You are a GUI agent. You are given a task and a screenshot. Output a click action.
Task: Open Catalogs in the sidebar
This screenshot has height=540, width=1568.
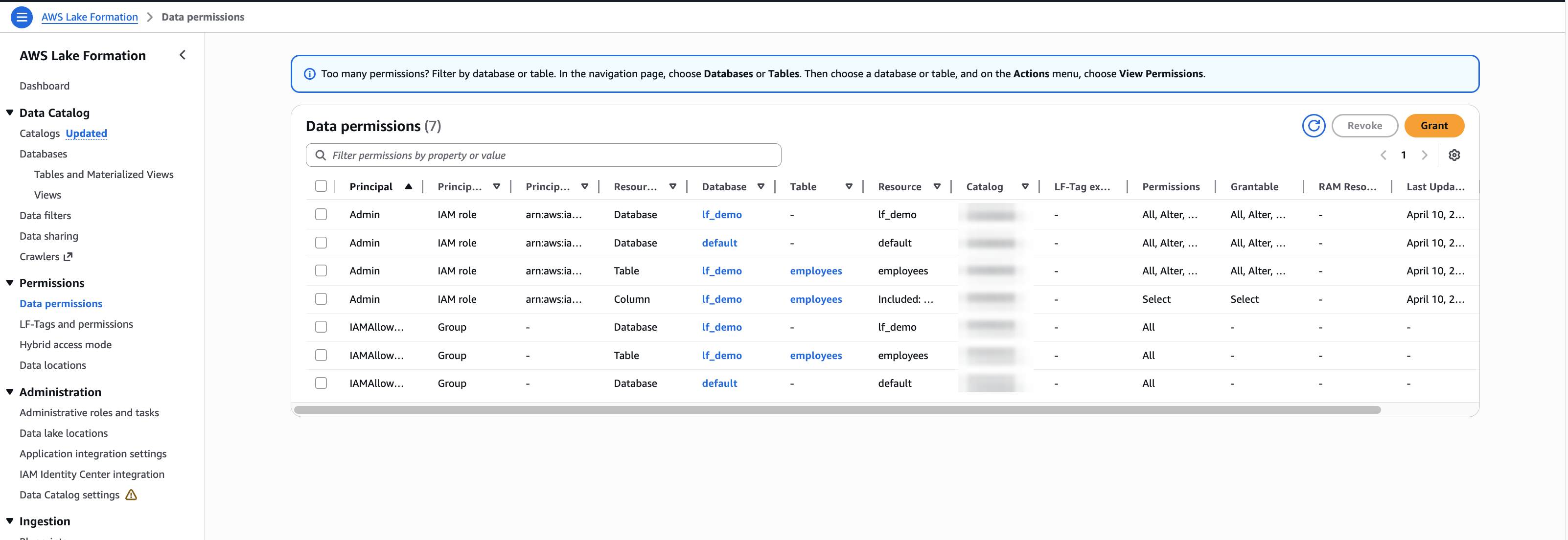40,134
